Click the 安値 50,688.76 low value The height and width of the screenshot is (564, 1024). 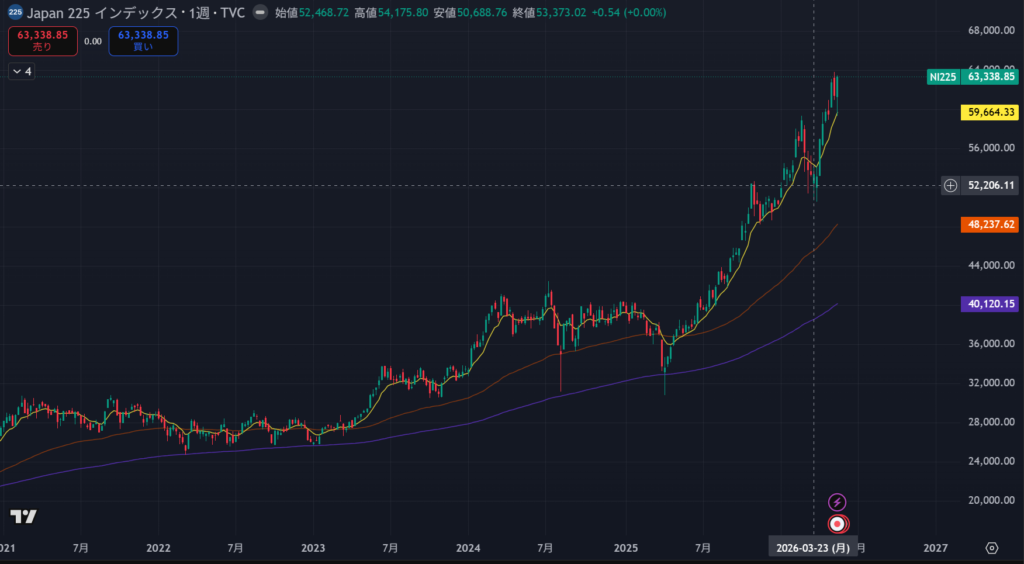[x=470, y=12]
